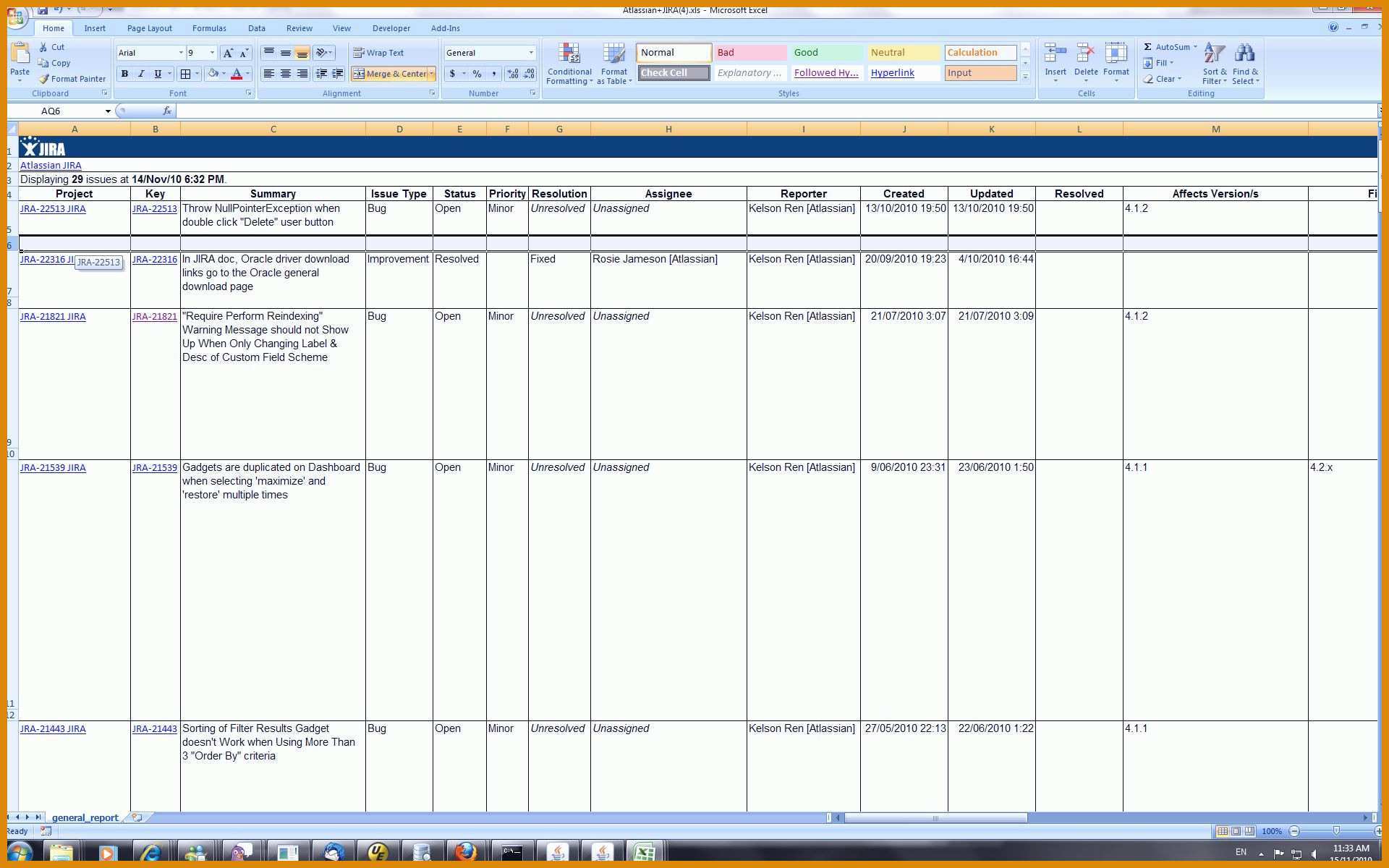Viewport: 1389px width, 868px height.
Task: Click the formula bar input field
Action: coord(777,111)
